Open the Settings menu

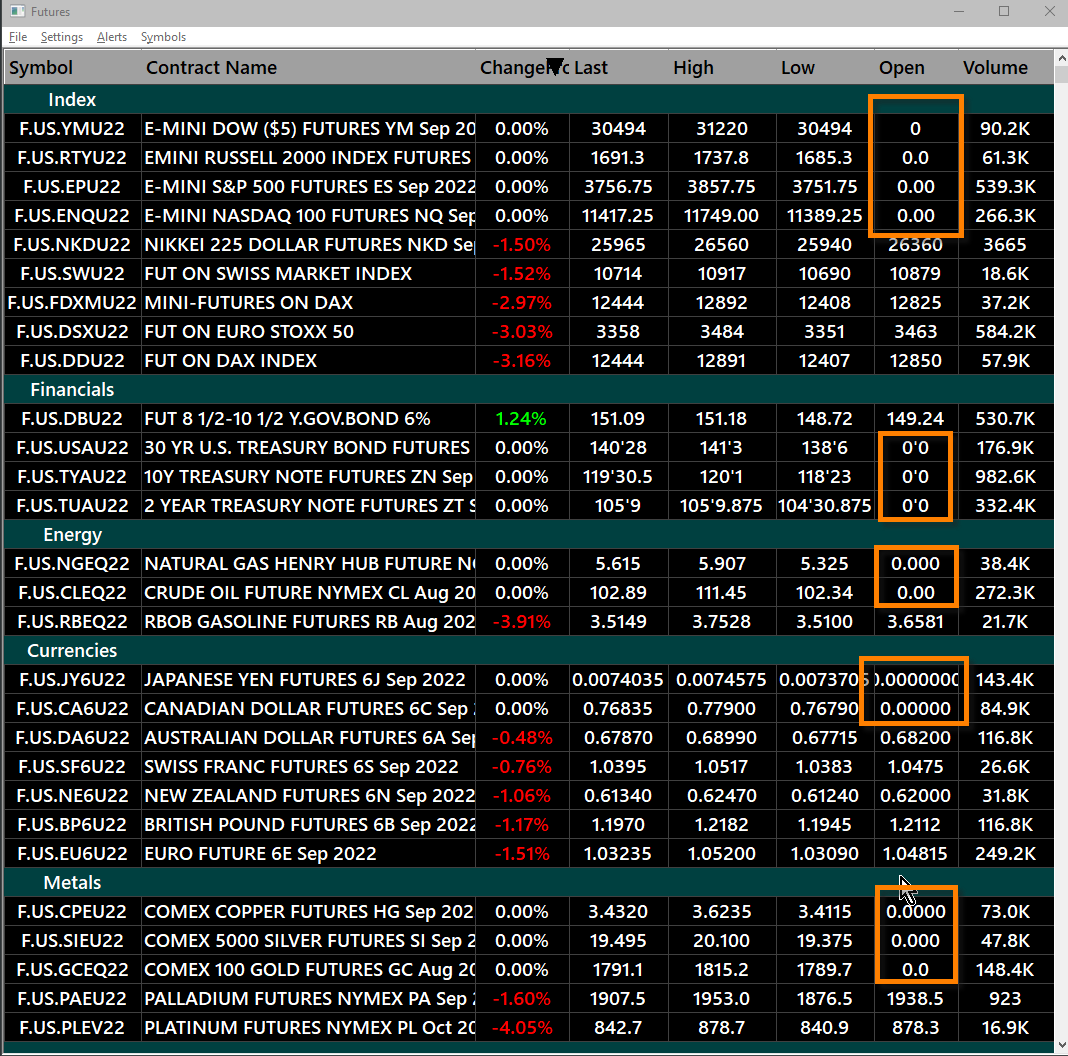point(61,37)
